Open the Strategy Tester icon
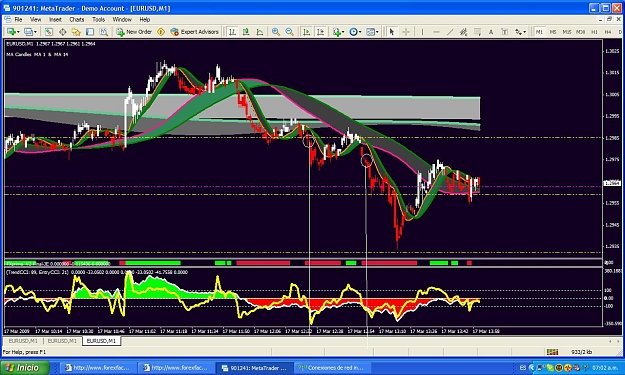 [104, 32]
